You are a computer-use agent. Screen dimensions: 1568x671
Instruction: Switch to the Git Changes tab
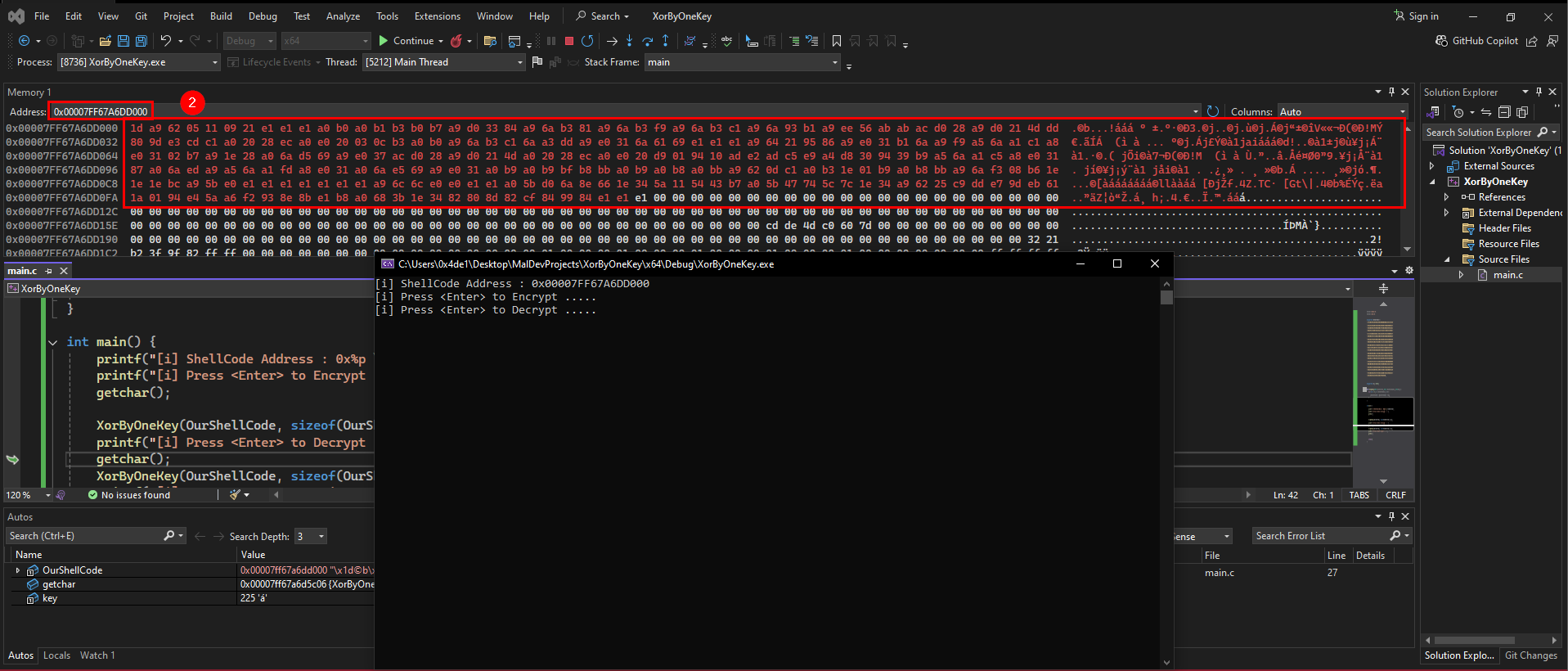[x=1530, y=655]
